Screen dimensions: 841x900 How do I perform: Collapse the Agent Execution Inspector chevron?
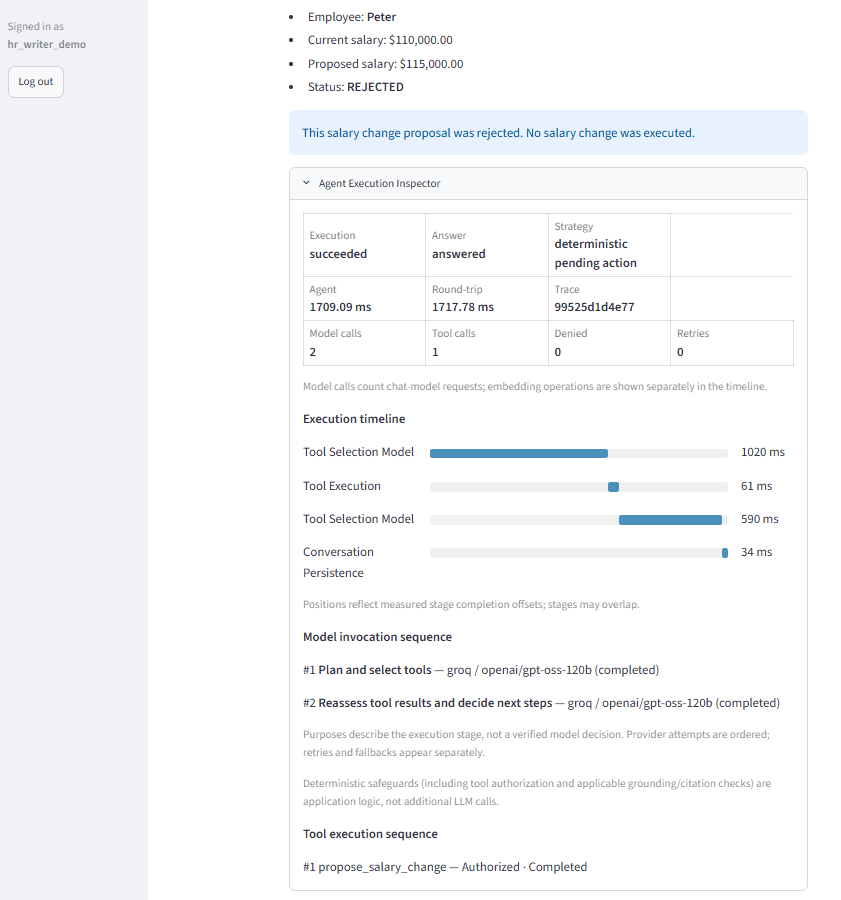[307, 183]
